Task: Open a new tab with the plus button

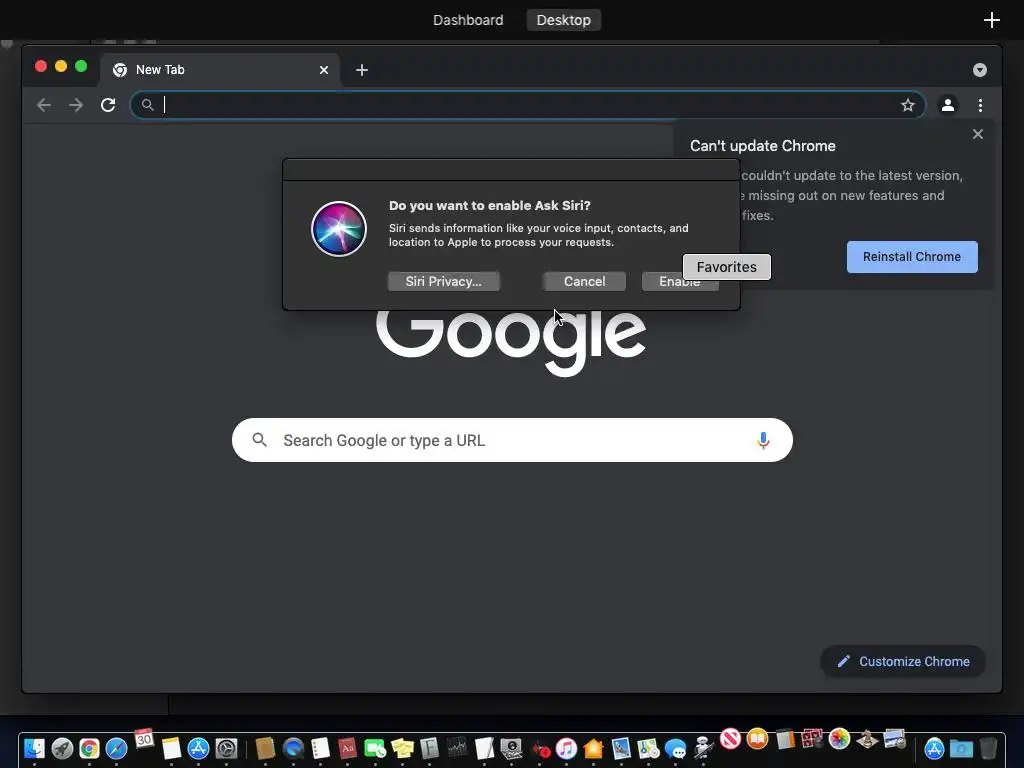Action: click(x=362, y=70)
